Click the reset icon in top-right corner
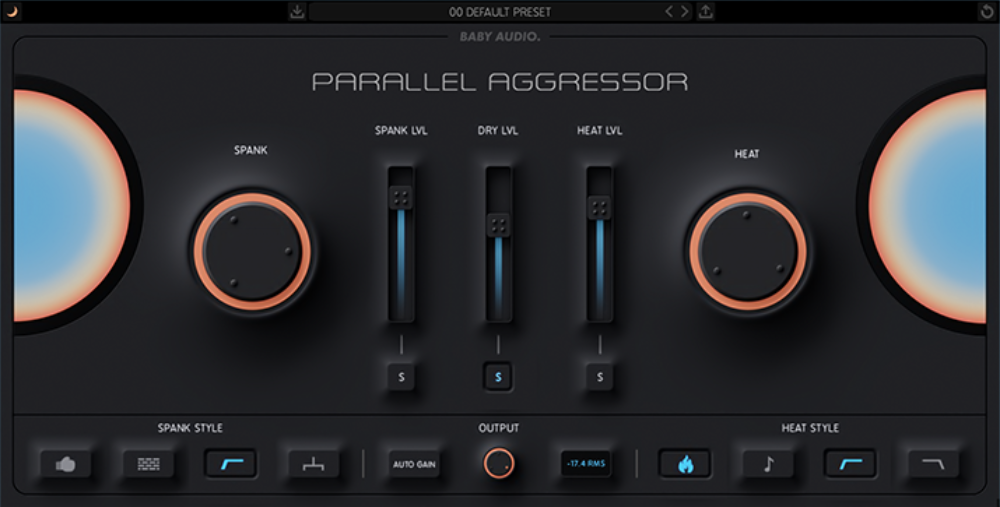This screenshot has width=1000, height=507. [x=987, y=12]
